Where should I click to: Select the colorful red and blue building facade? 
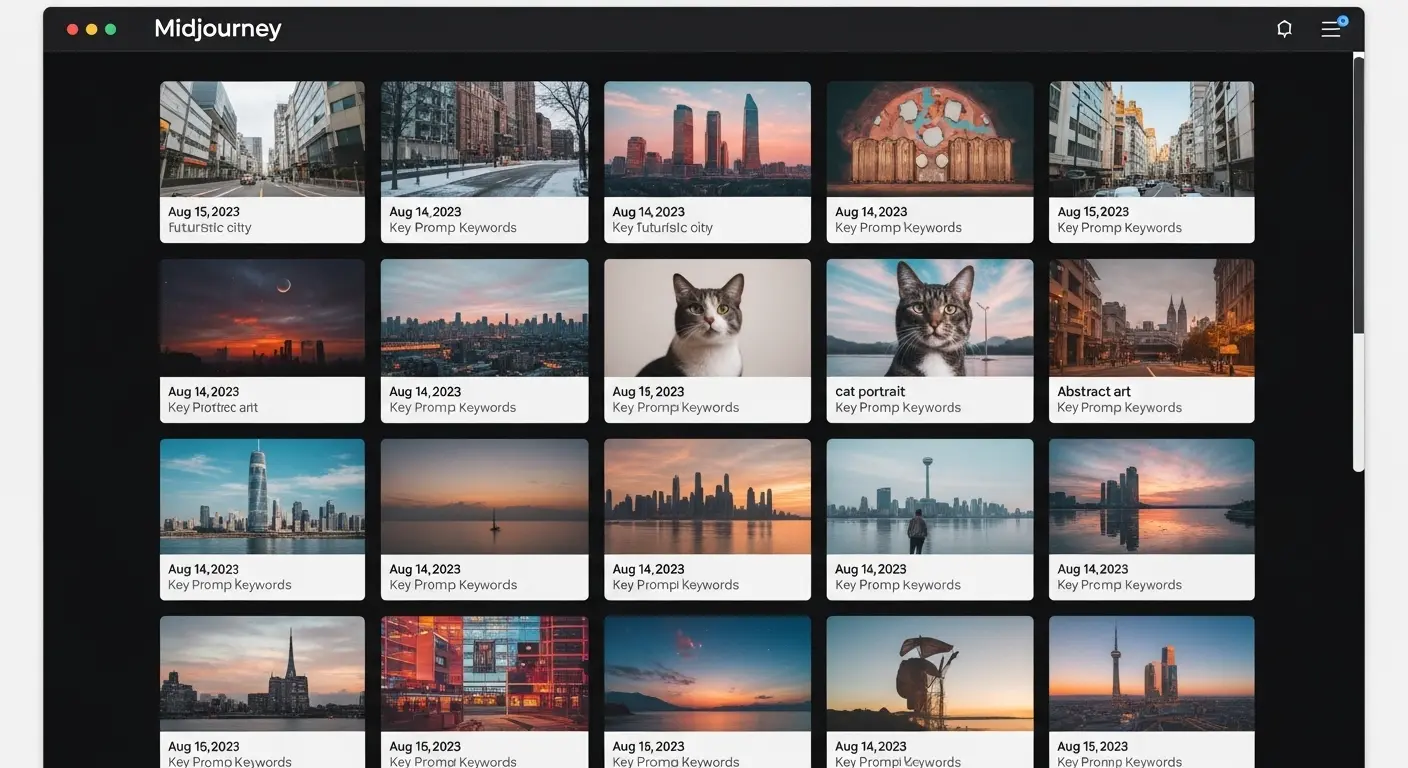click(x=484, y=673)
